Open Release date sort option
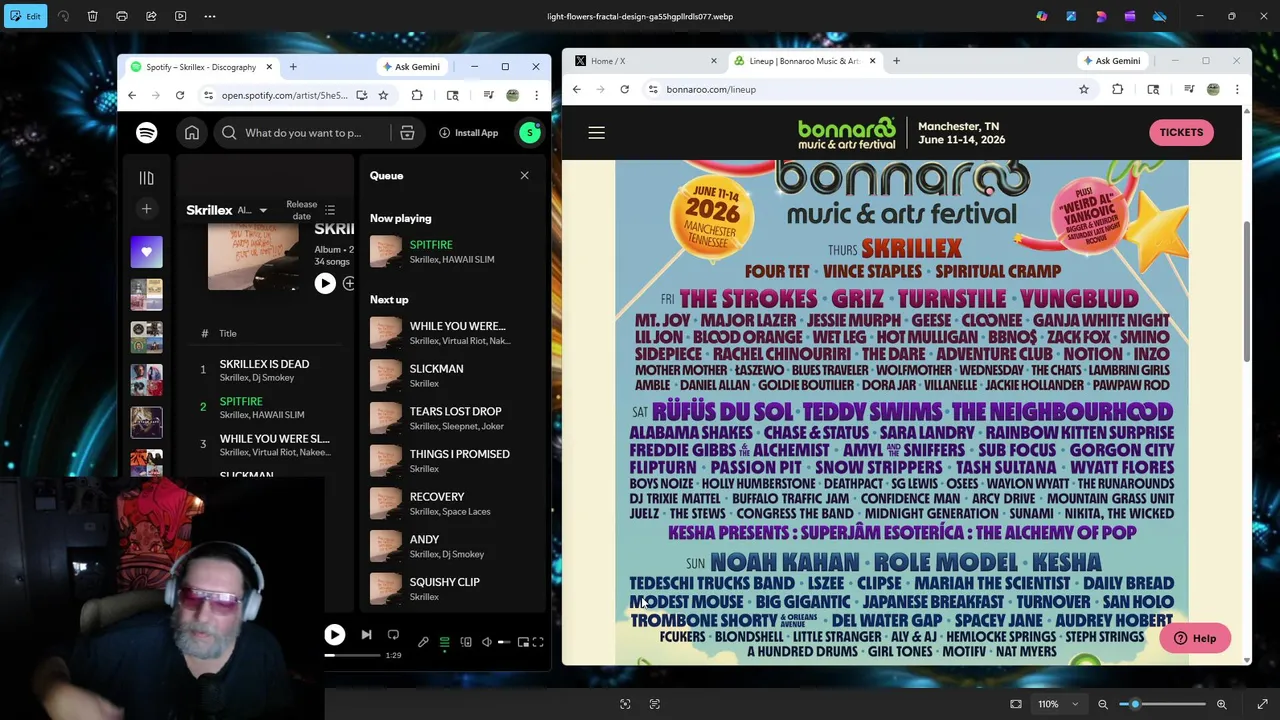The height and width of the screenshot is (720, 1280). [x=301, y=210]
